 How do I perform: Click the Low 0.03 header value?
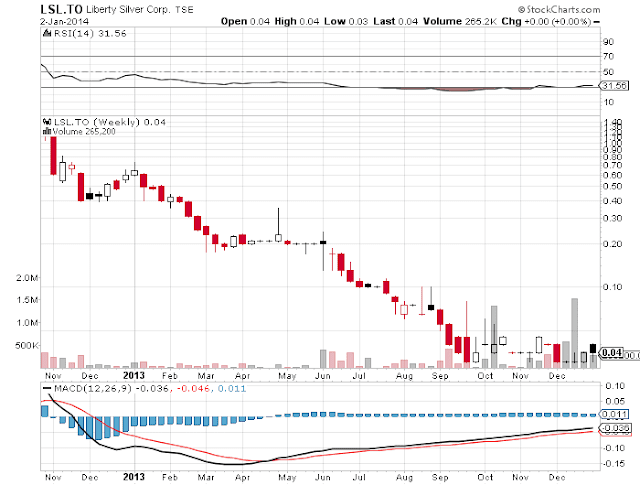tap(346, 21)
